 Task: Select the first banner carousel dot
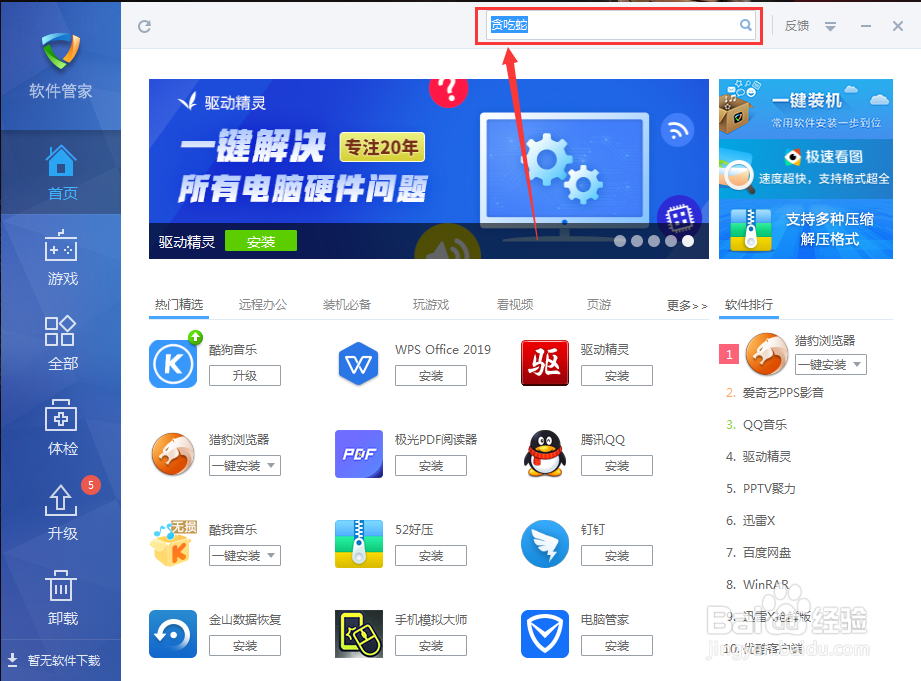coord(620,241)
